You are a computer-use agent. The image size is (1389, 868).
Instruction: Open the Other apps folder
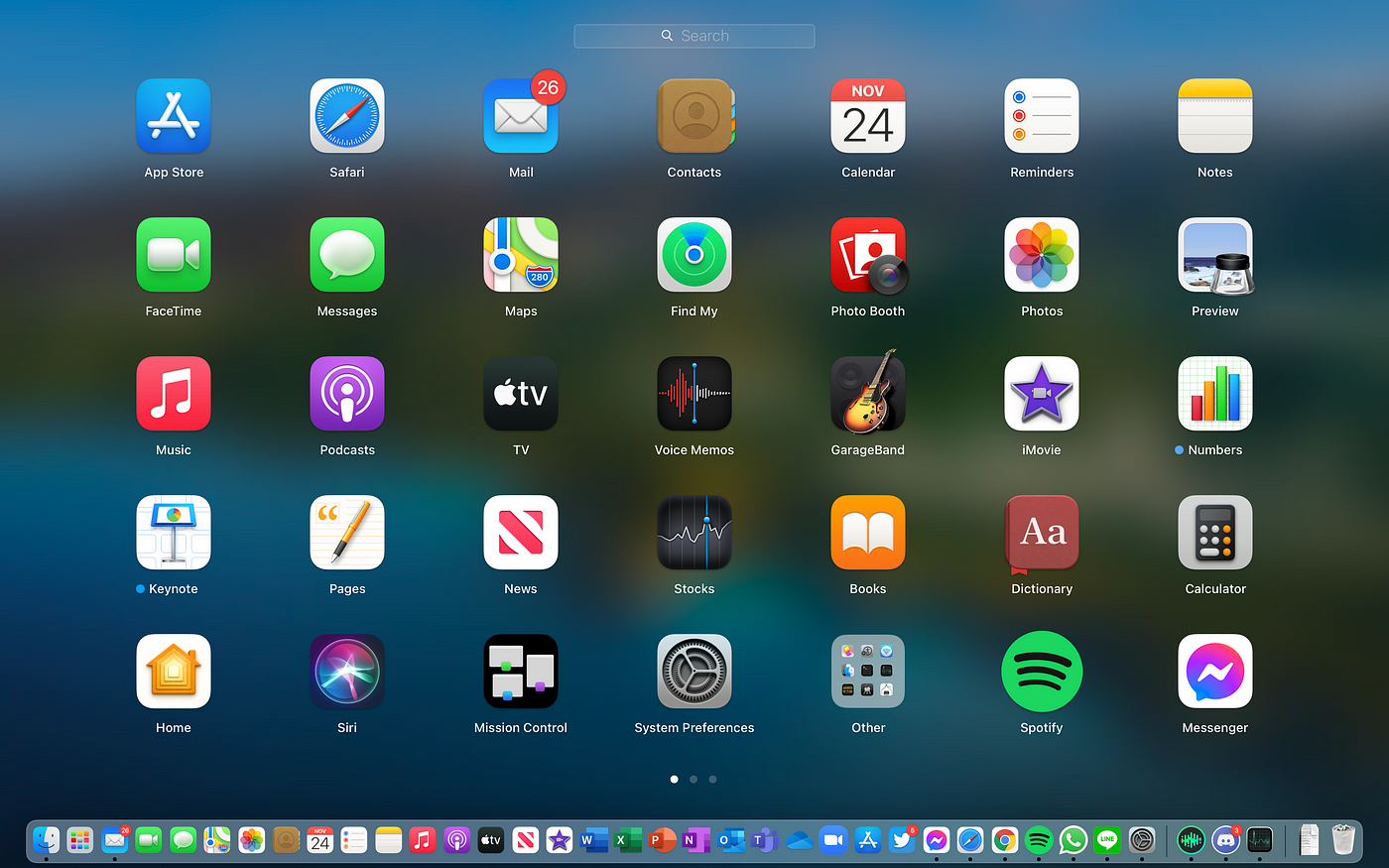(x=868, y=672)
